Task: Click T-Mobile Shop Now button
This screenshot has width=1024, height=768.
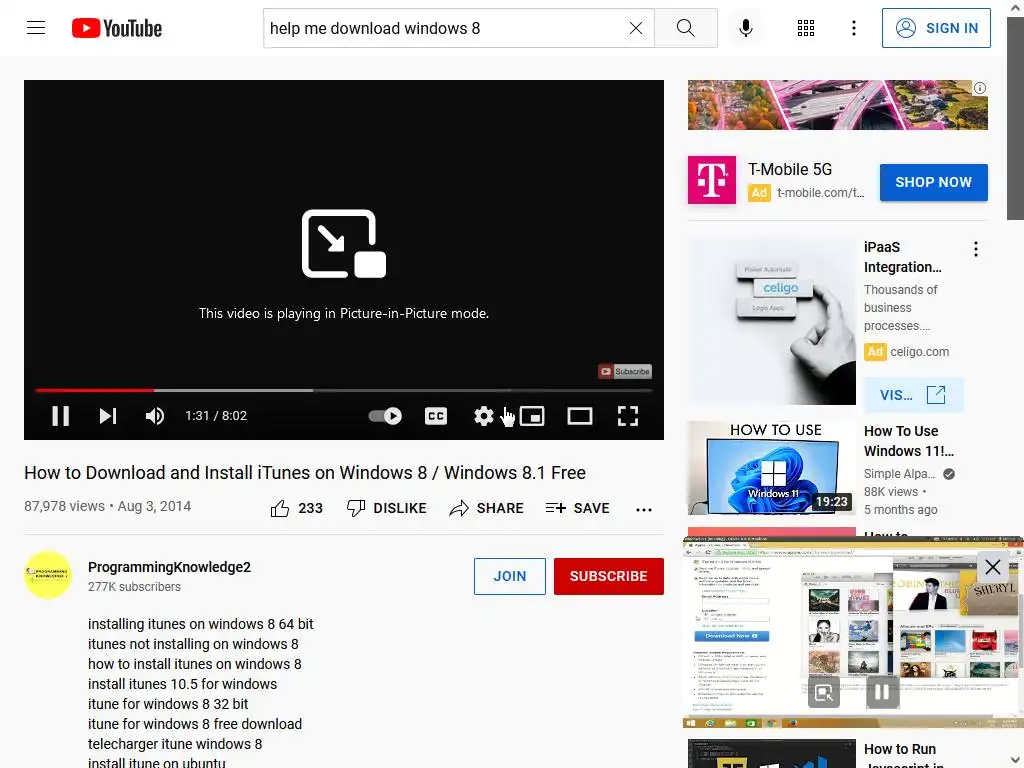Action: (933, 182)
